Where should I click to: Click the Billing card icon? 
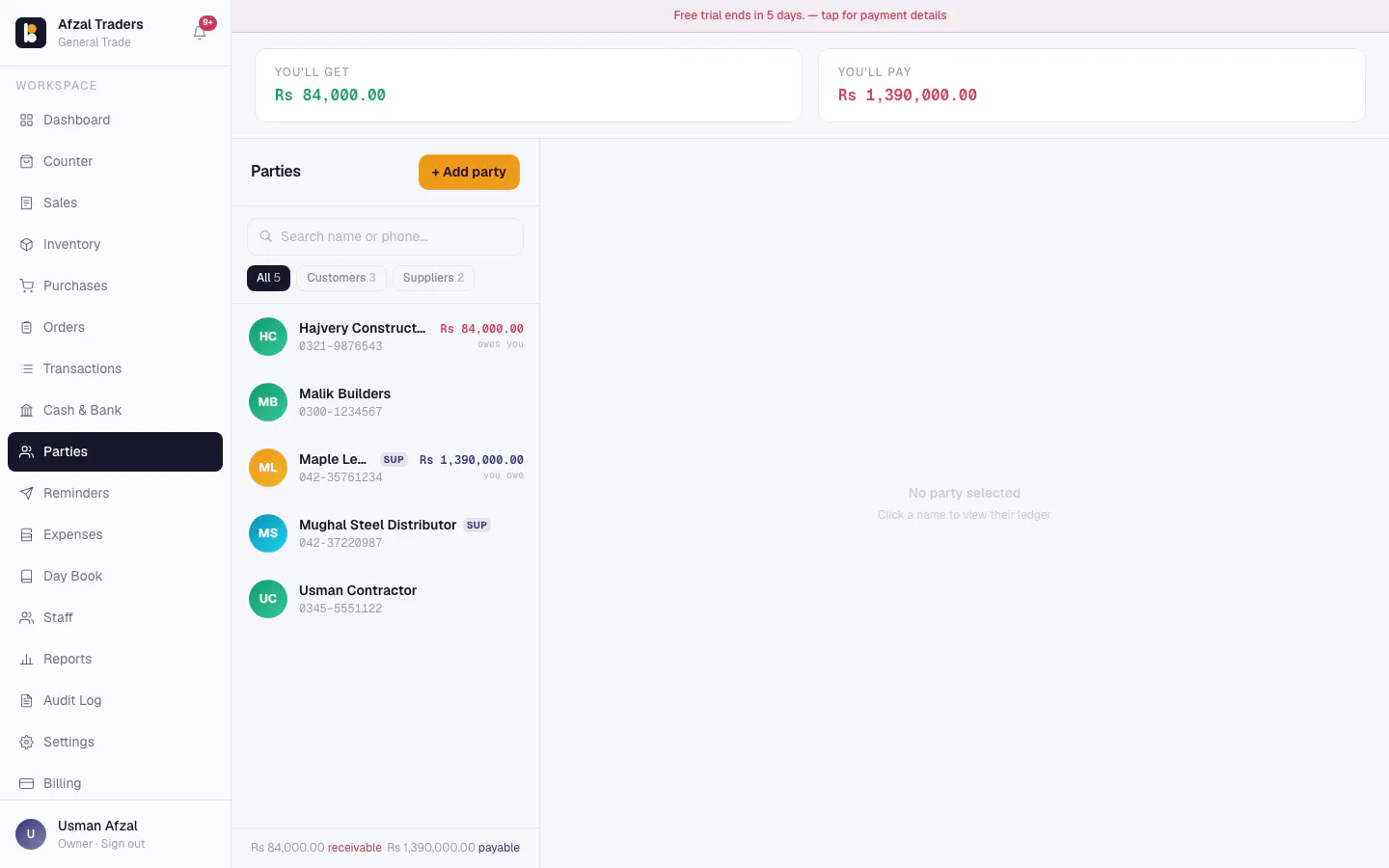coord(27,784)
